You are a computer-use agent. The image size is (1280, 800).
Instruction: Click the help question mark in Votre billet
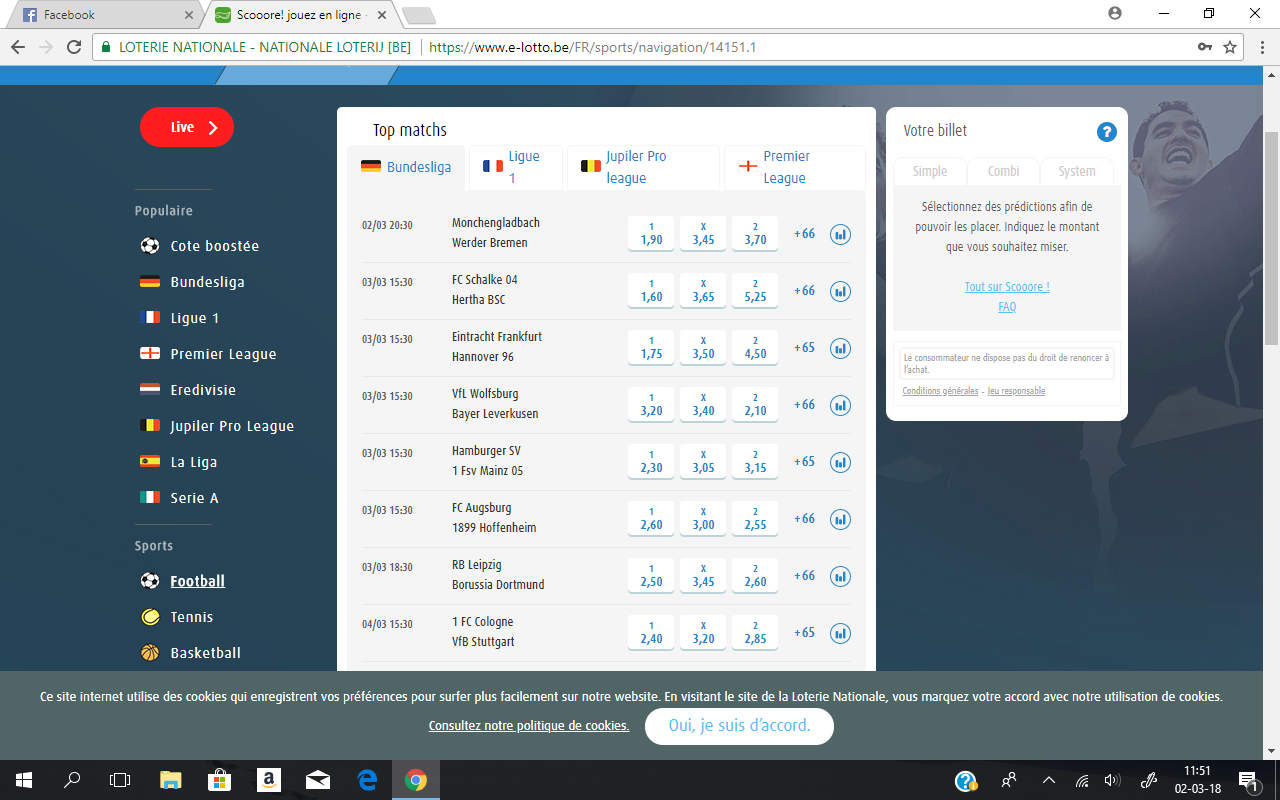[1106, 132]
